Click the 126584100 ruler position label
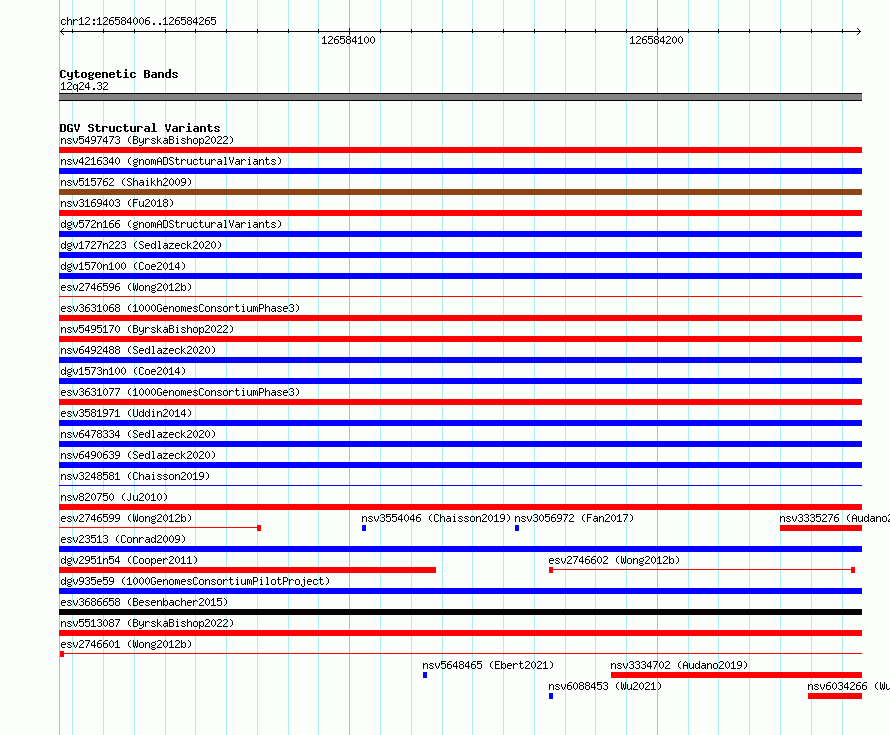The height and width of the screenshot is (735, 890). coord(348,40)
